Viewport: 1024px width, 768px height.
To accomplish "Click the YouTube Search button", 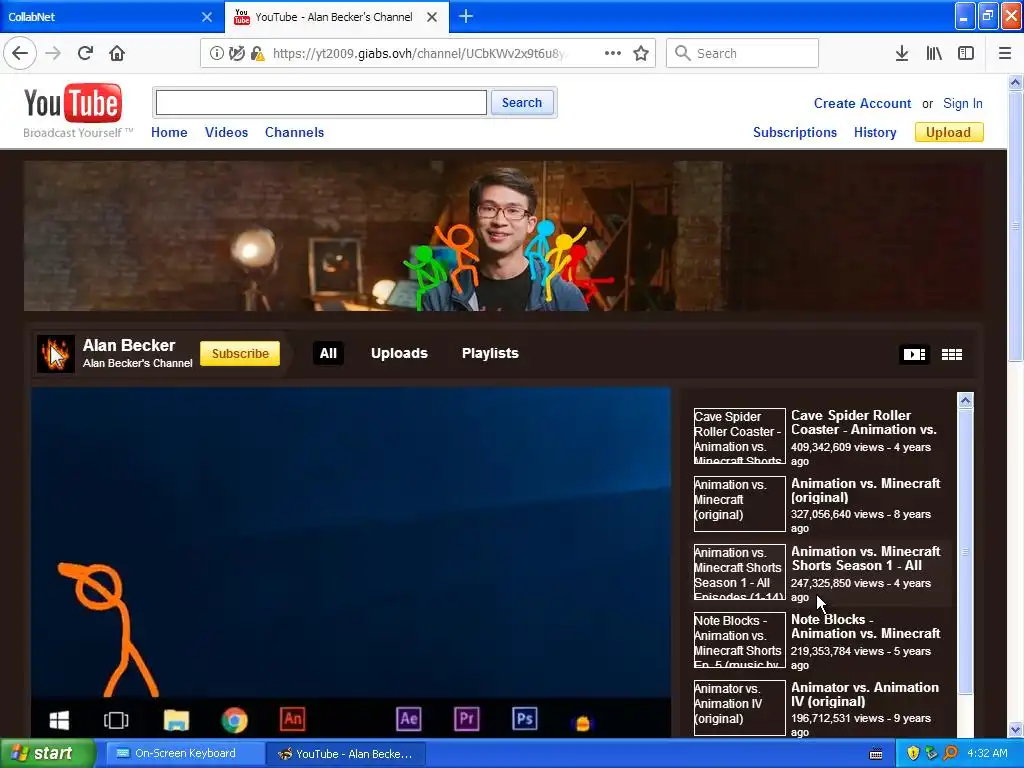I will [x=522, y=103].
